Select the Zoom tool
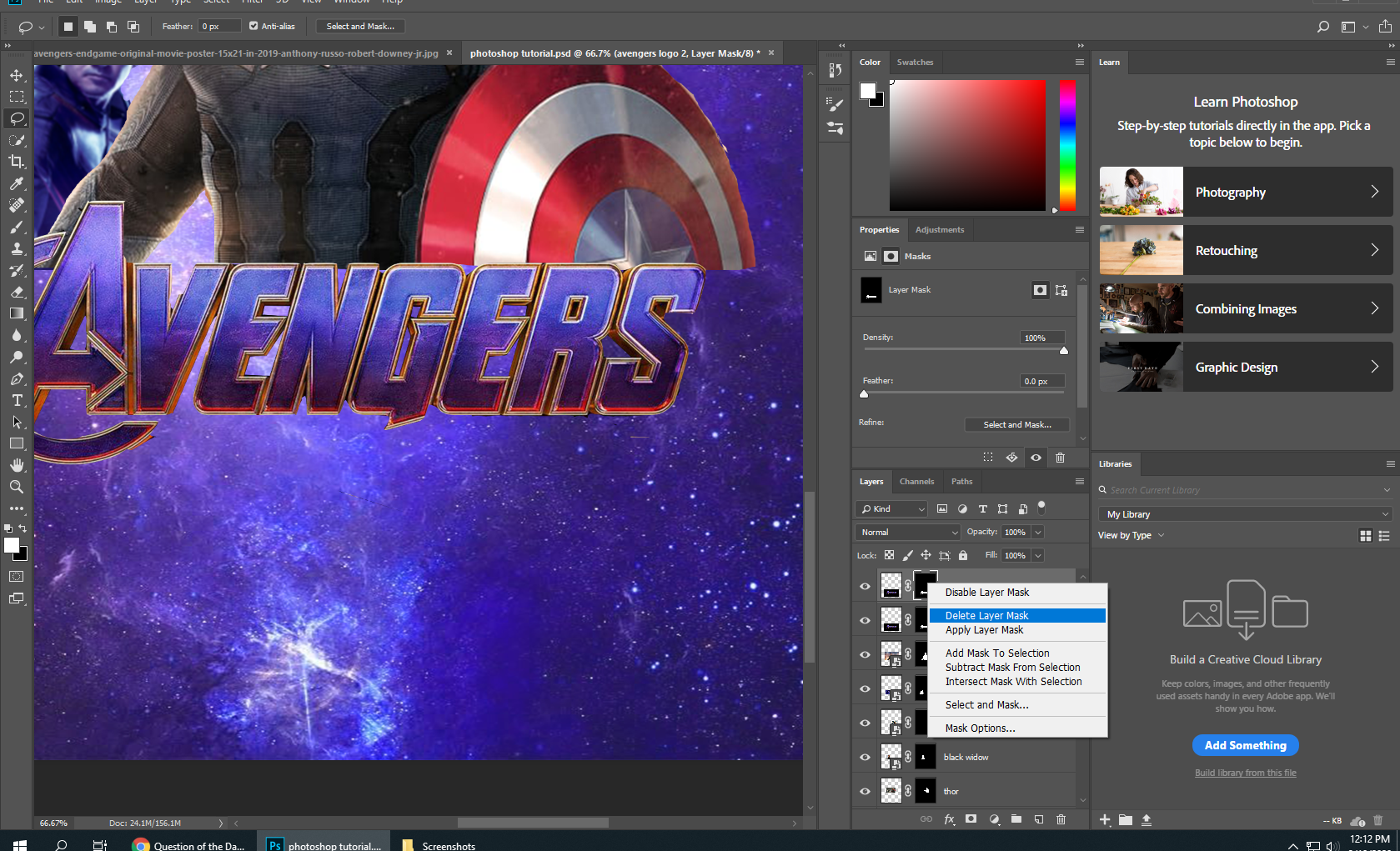The image size is (1400, 851). [x=17, y=487]
